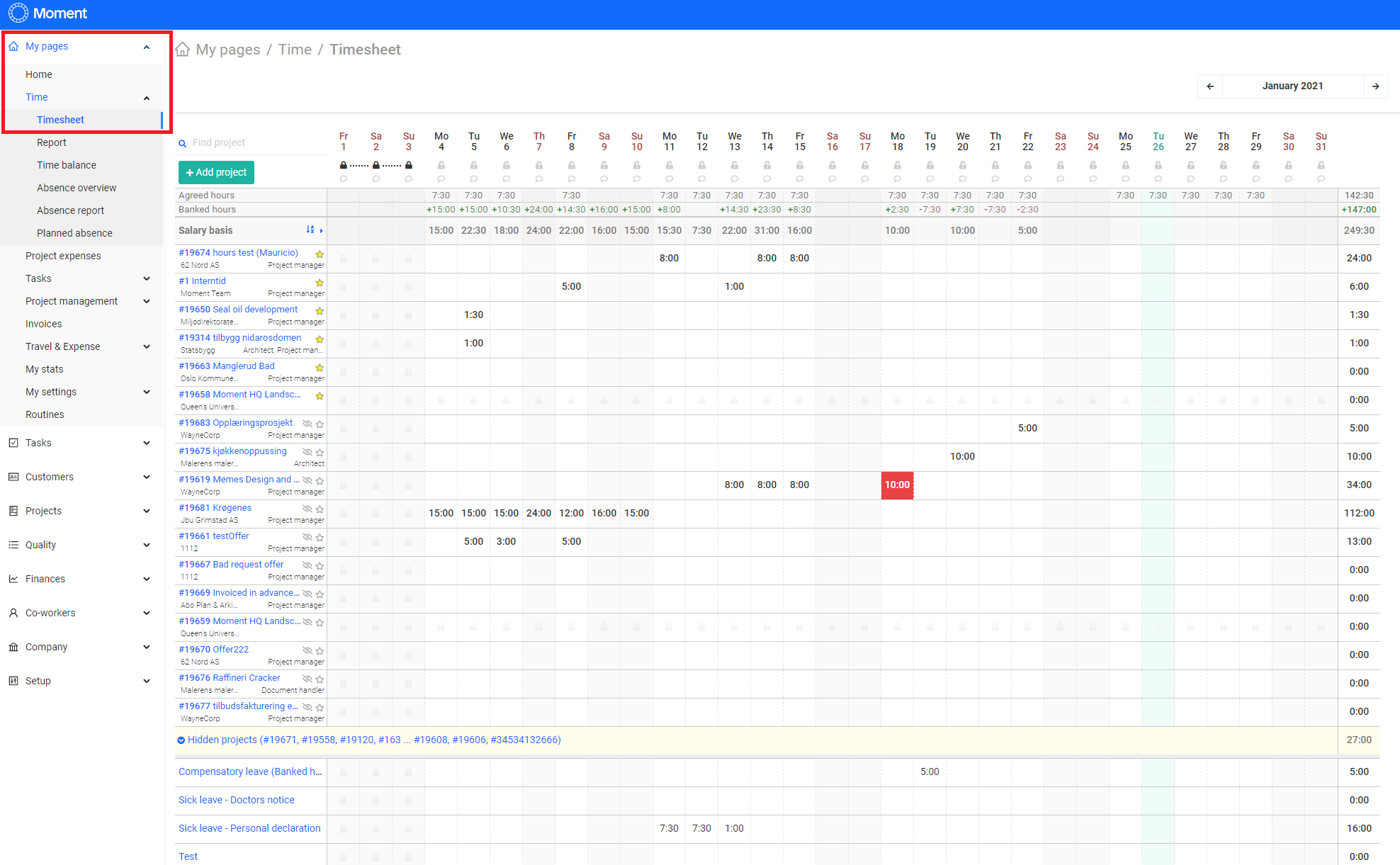Open the My stats page
The image size is (1400, 865).
click(45, 369)
